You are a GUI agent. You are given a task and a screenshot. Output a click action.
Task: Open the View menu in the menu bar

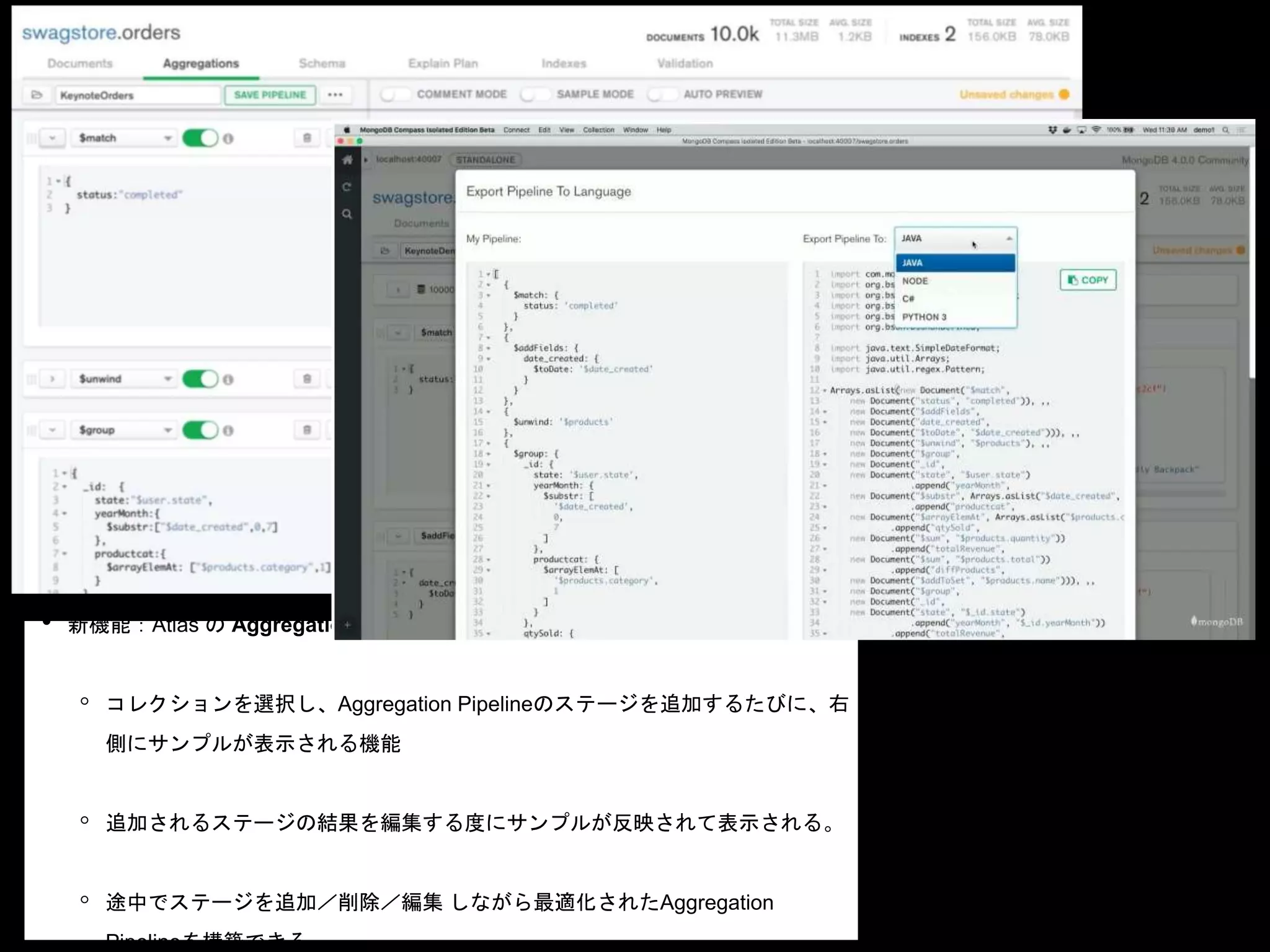(x=566, y=130)
